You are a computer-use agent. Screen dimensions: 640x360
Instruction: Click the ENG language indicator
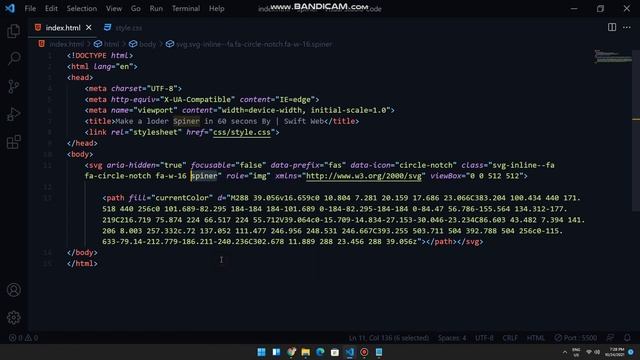point(576,352)
